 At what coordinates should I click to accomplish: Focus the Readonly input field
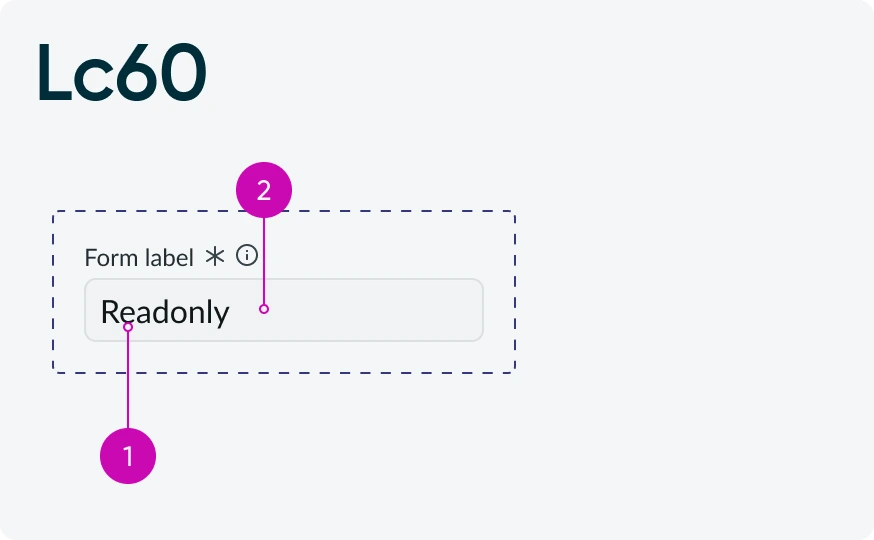[284, 310]
